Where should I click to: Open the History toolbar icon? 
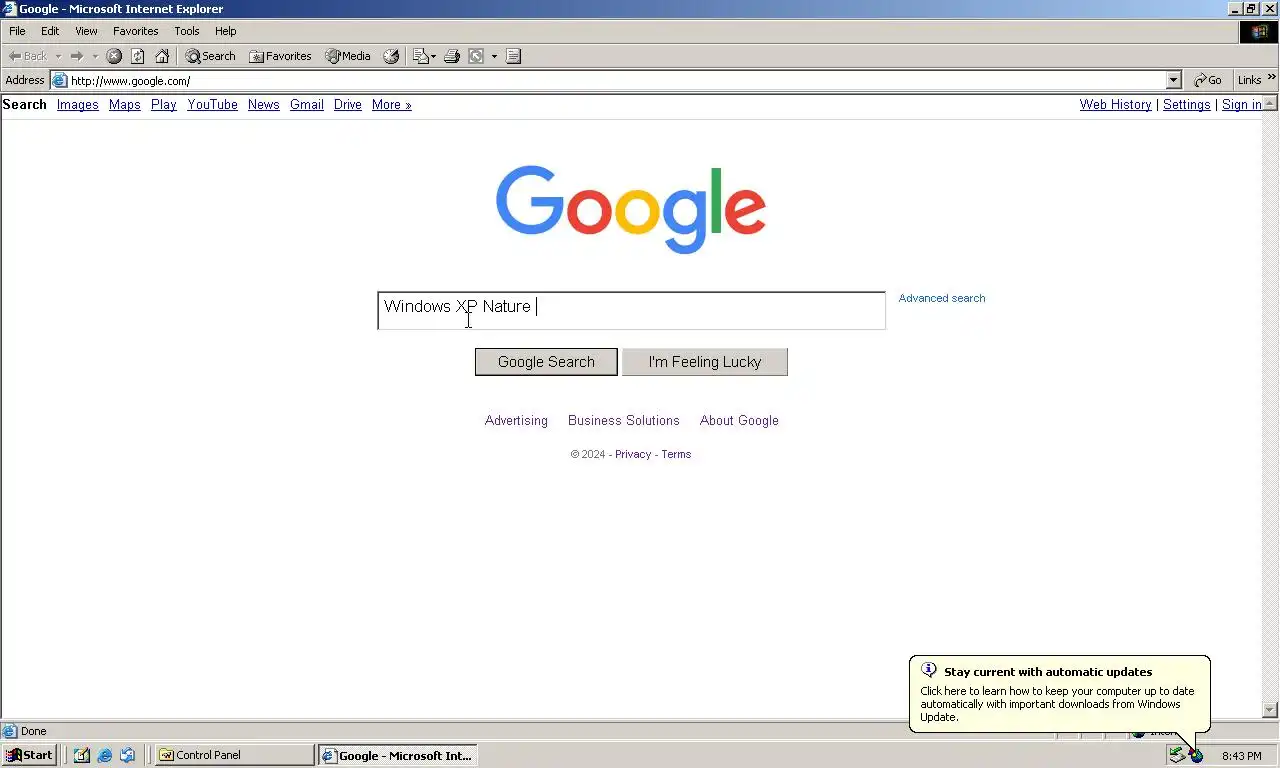391,56
